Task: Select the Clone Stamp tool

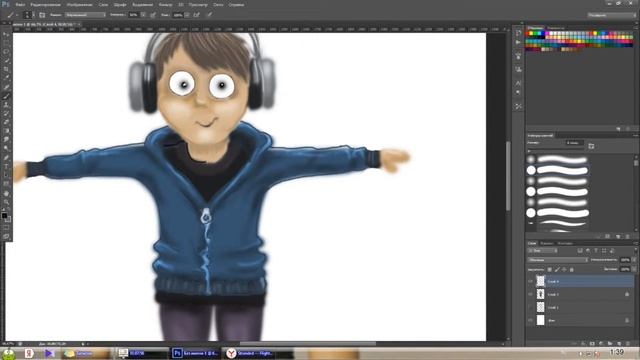Action: pos(6,105)
